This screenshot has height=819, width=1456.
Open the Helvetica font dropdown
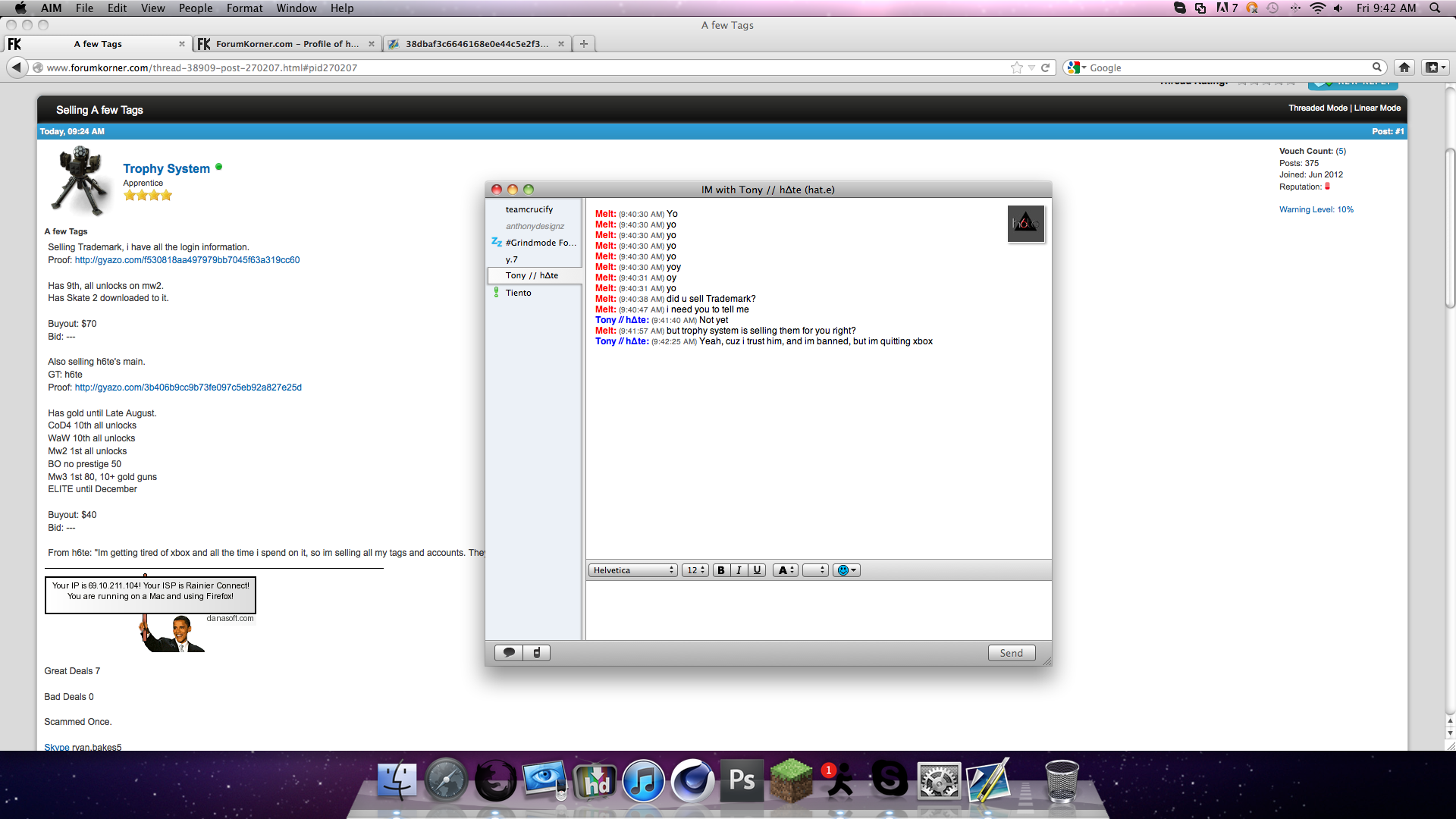tap(633, 570)
